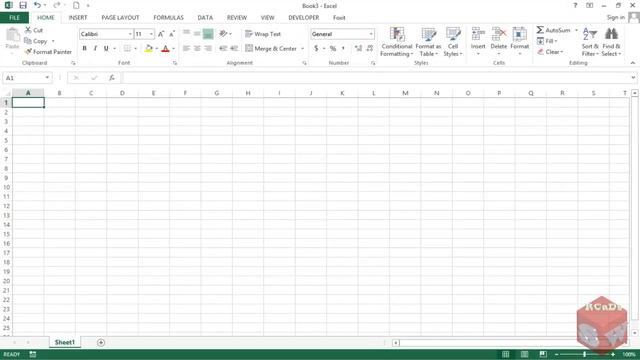Screen dimensions: 640x360
Task: Copy the selection
Action: (36, 41)
